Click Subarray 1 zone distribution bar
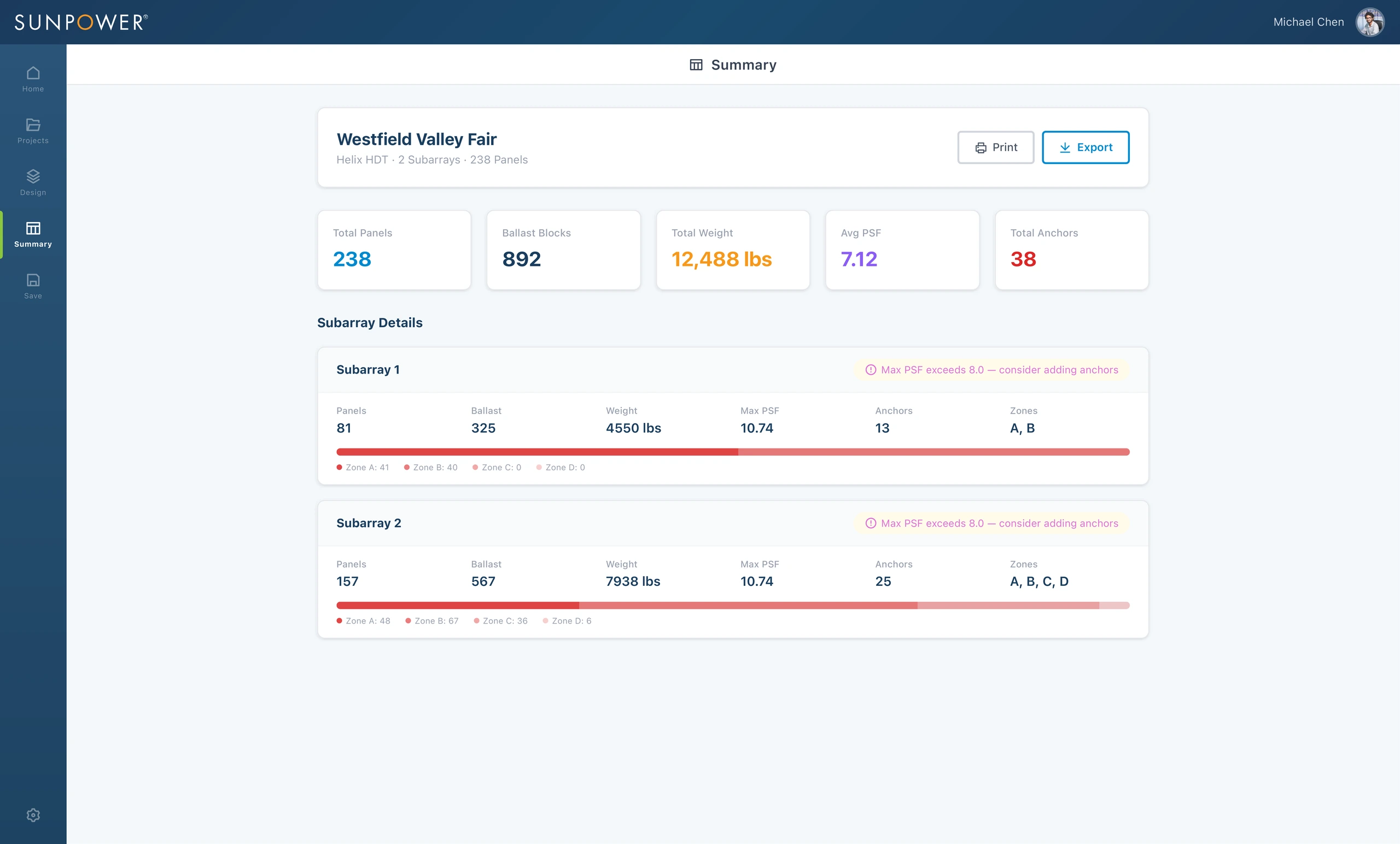 point(732,452)
